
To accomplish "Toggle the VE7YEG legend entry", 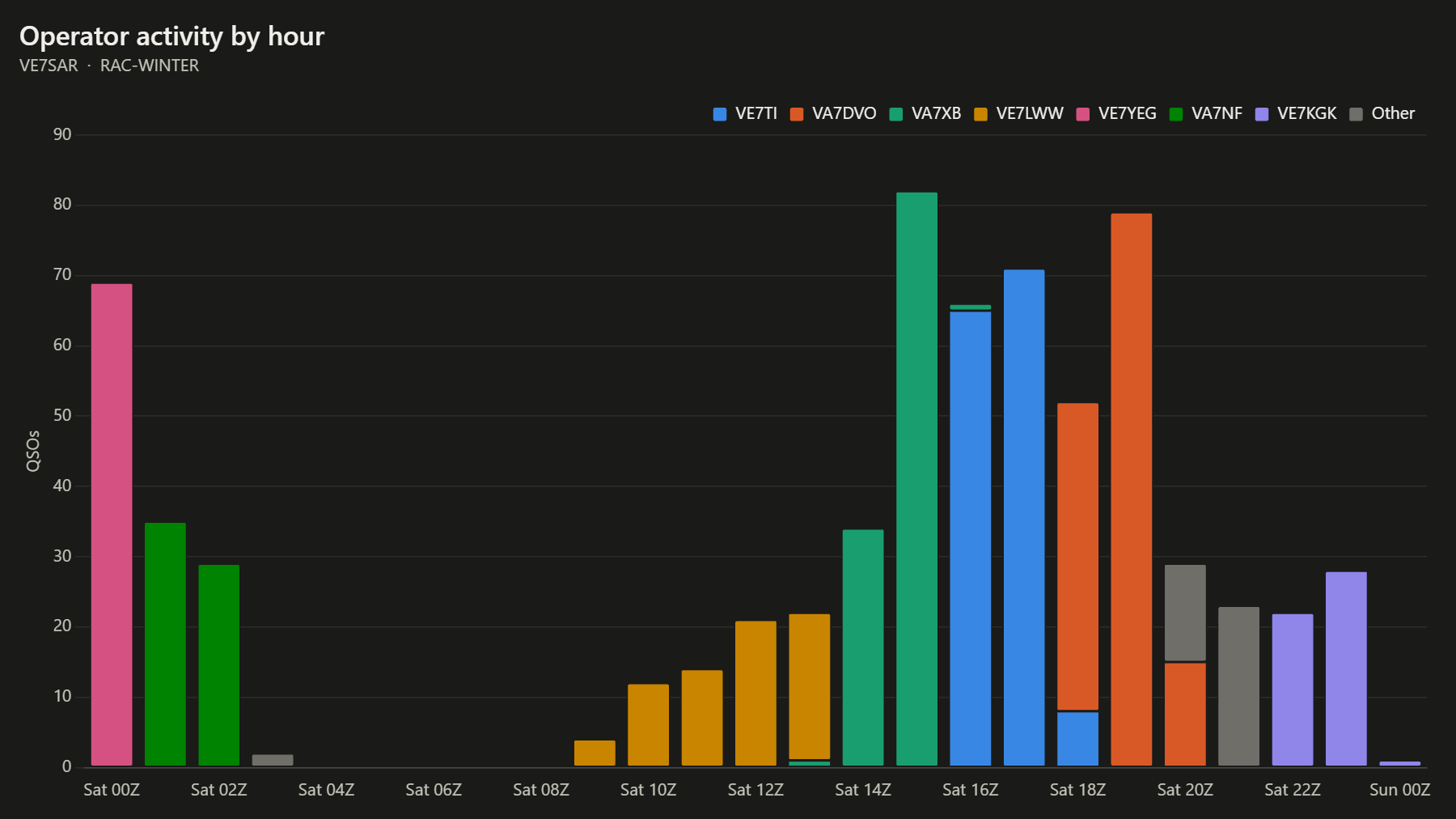I will (x=1116, y=114).
